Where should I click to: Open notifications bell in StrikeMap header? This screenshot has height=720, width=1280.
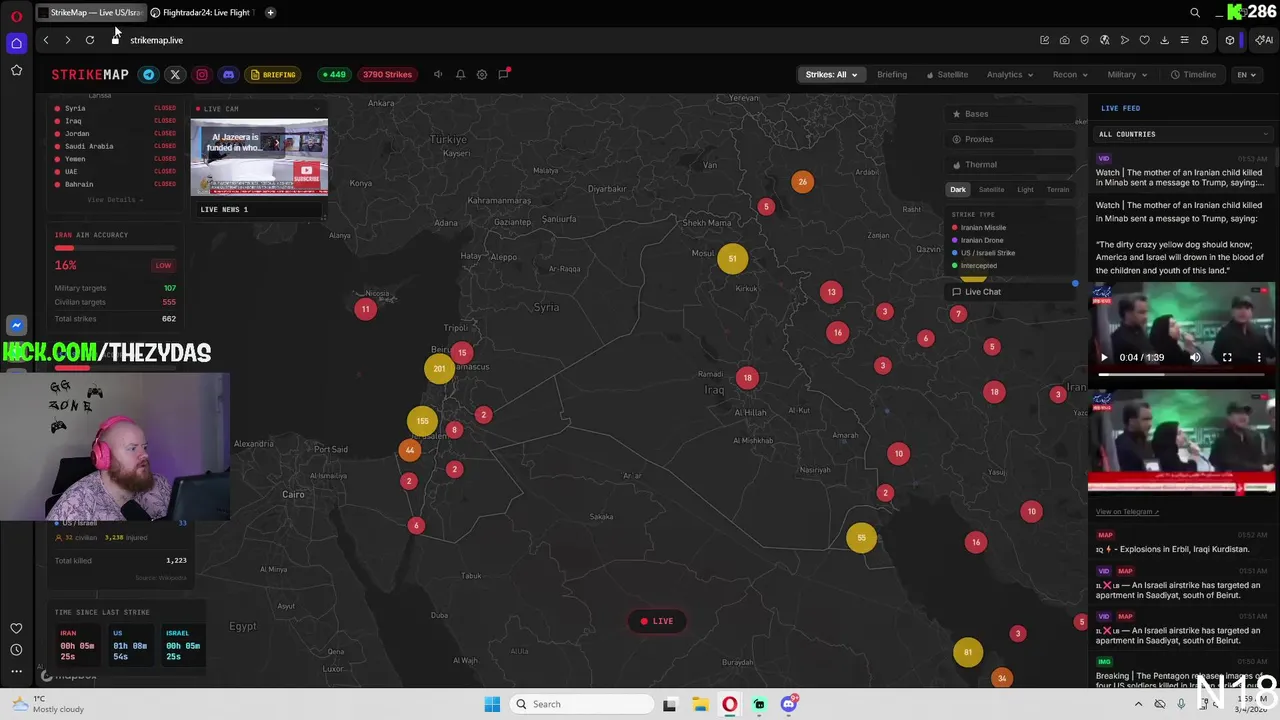tap(460, 75)
